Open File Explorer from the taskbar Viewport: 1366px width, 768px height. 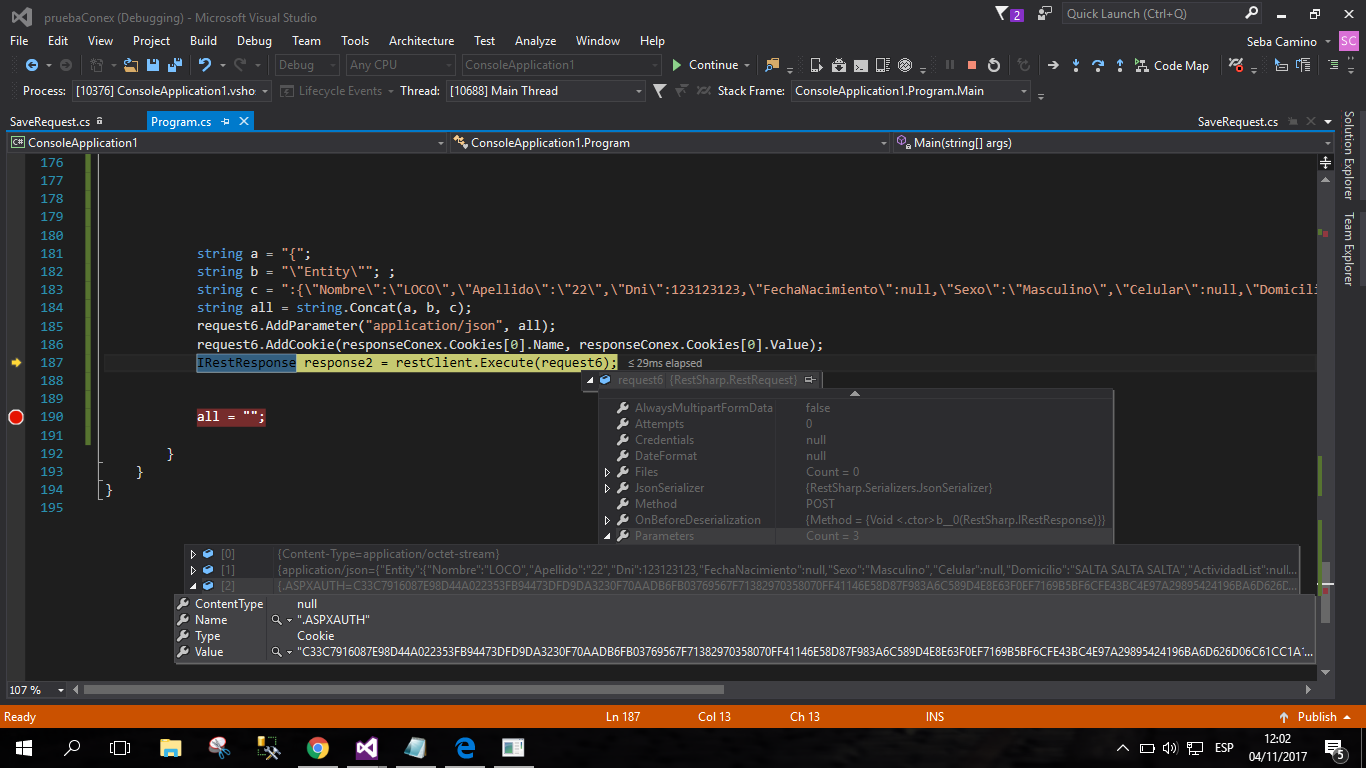tap(171, 747)
